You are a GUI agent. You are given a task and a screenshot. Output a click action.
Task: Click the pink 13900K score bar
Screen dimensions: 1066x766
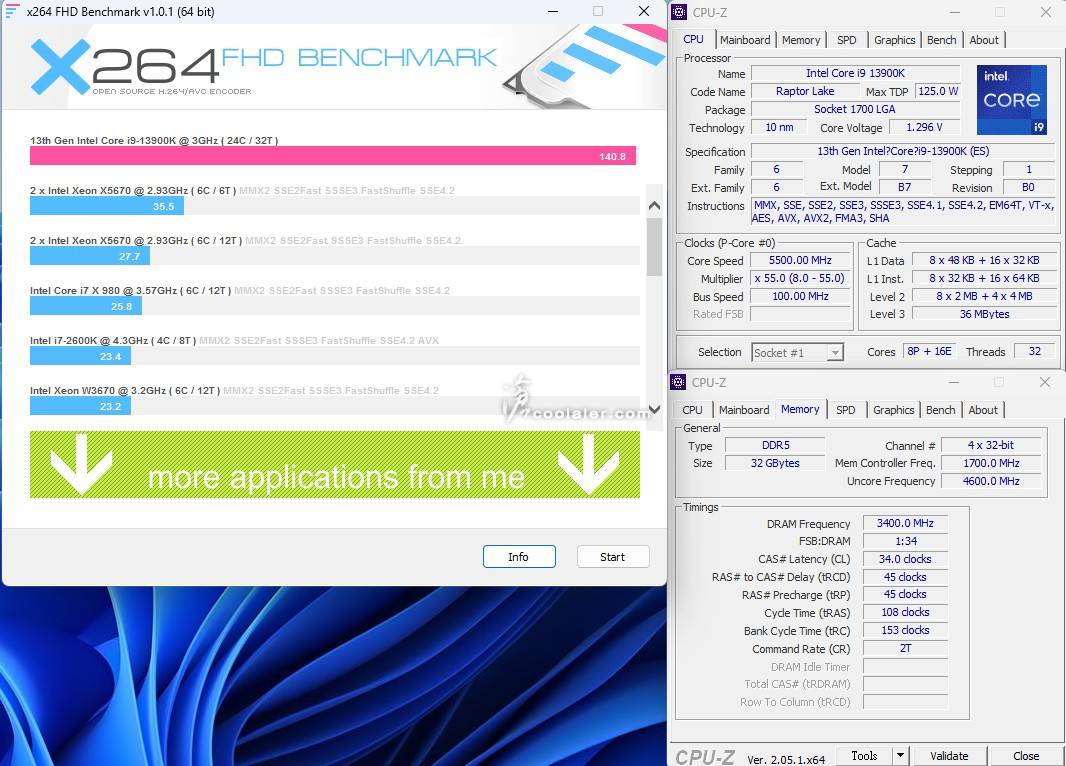[x=332, y=156]
